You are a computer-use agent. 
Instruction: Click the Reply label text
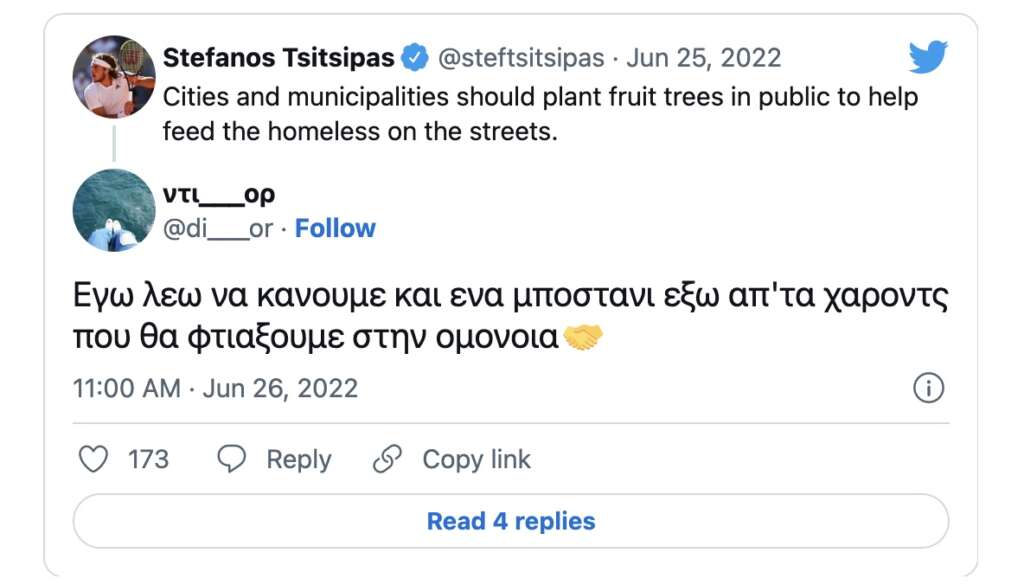pos(298,459)
